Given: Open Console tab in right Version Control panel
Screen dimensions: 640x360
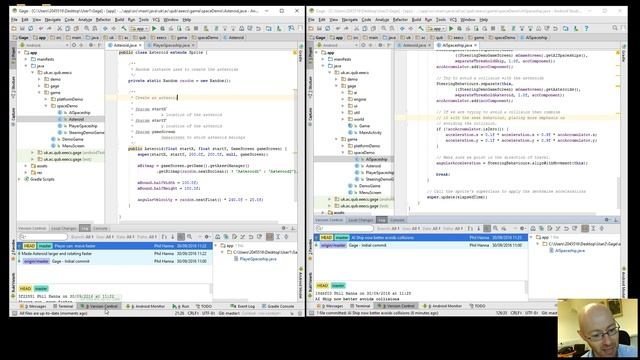Looking at the screenshot, I should (397, 220).
